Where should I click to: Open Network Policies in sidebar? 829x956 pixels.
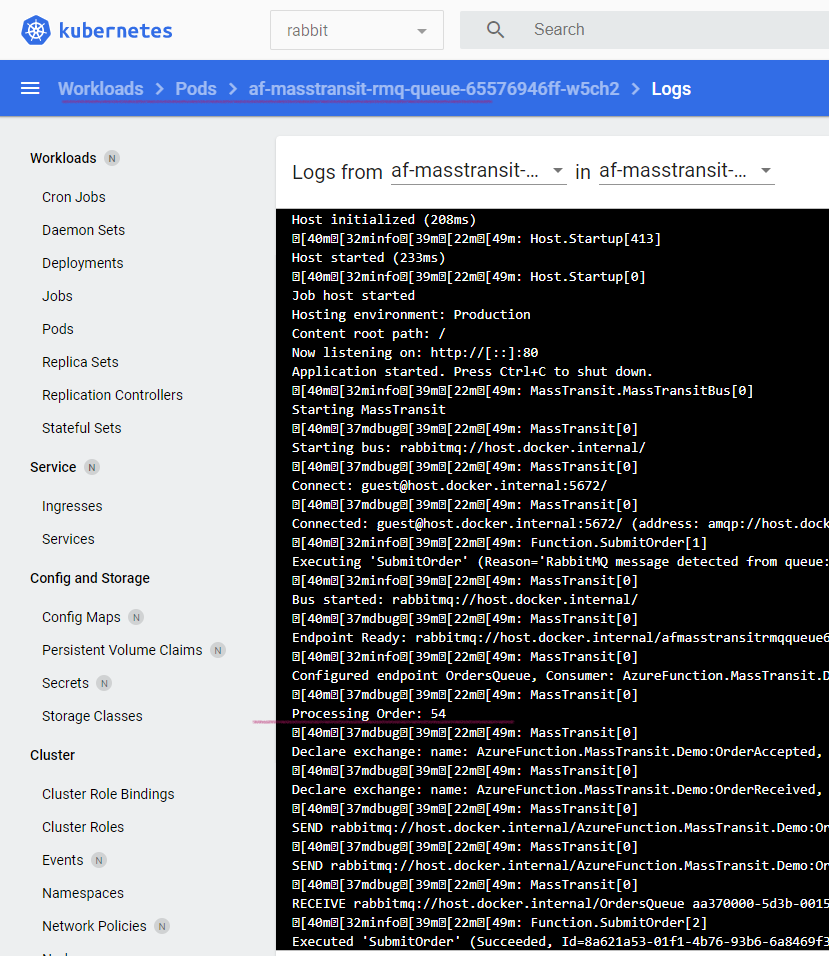click(x=94, y=926)
